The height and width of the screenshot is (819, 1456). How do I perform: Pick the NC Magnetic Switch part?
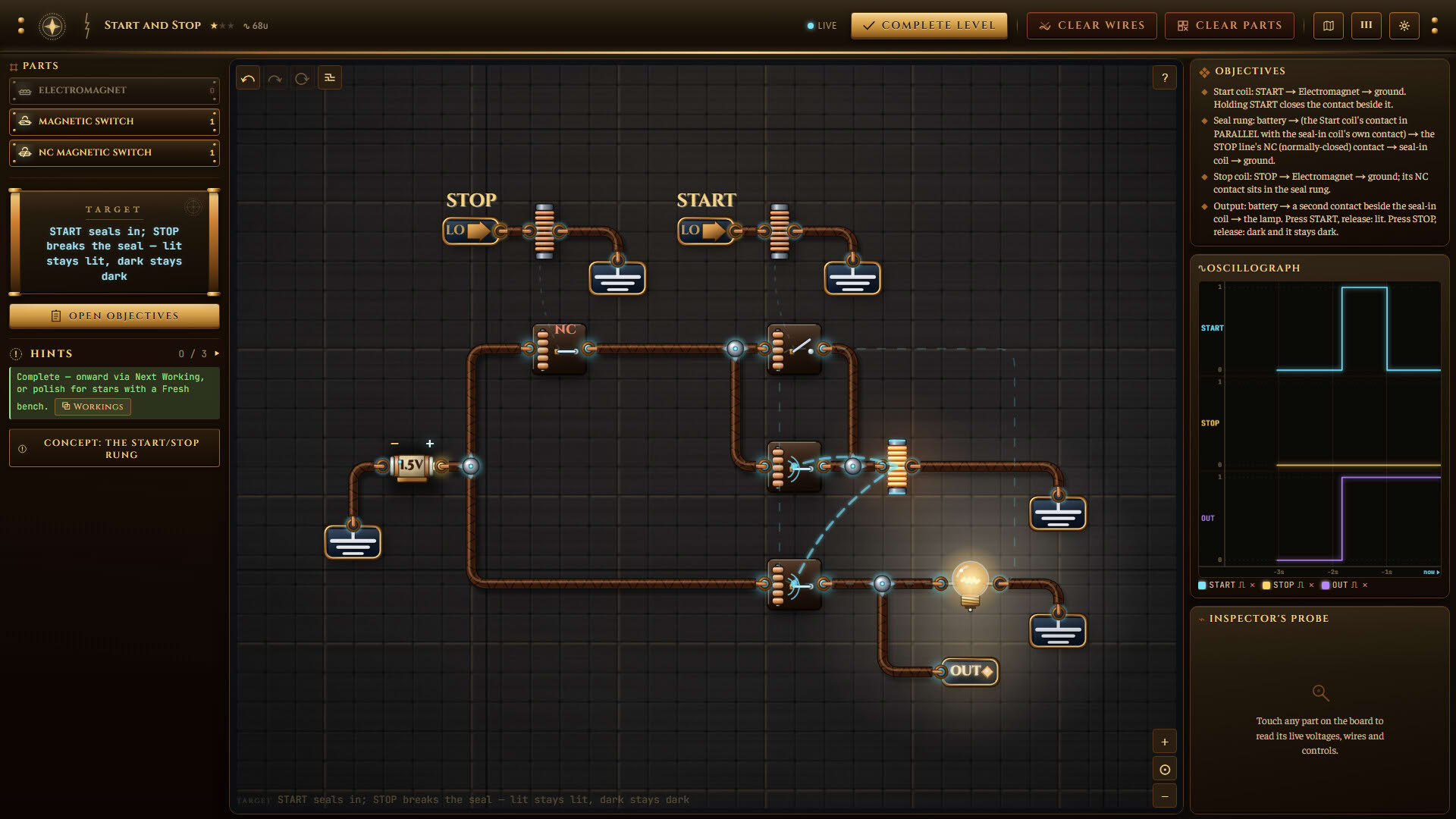pos(115,153)
